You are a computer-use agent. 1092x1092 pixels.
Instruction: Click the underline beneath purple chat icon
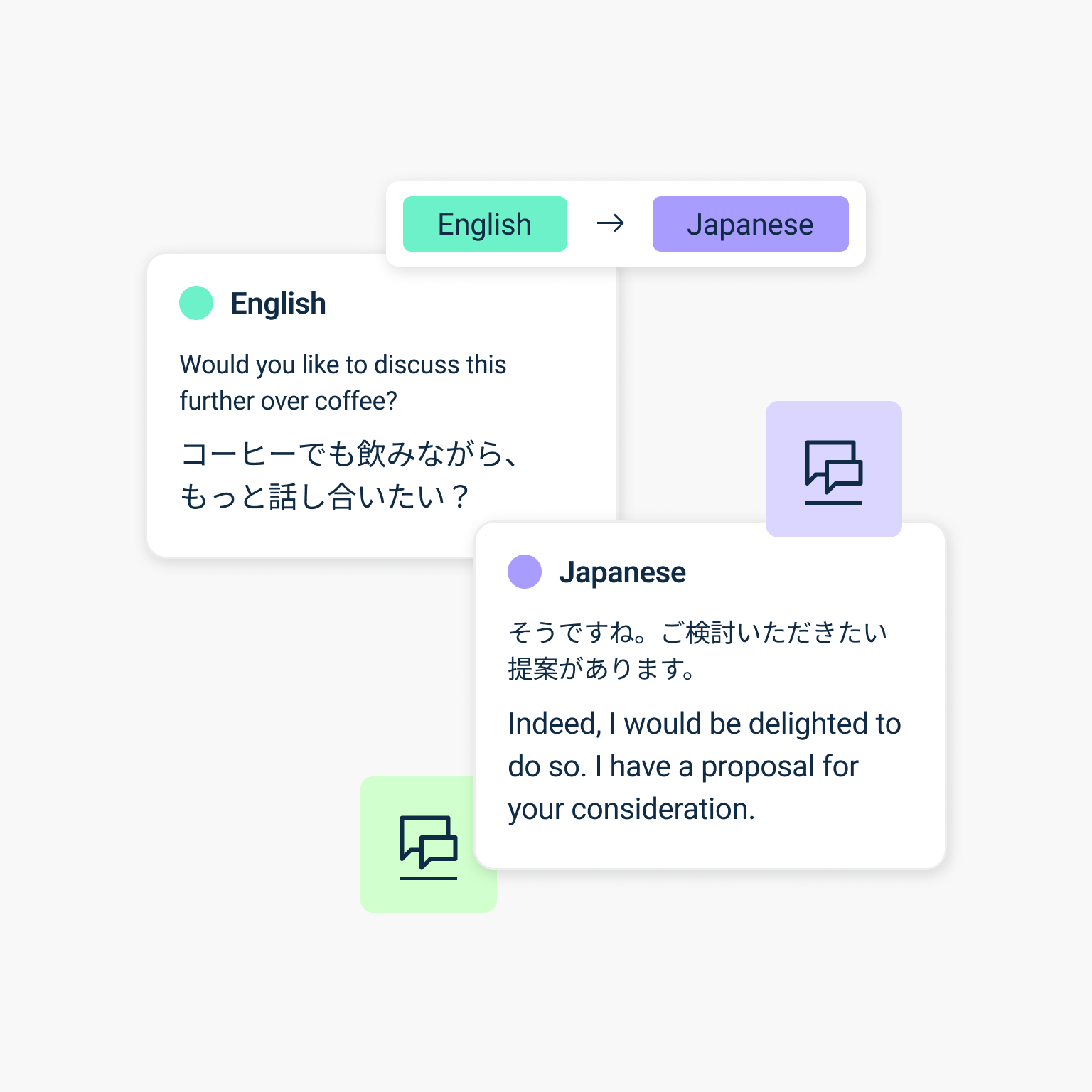833,503
